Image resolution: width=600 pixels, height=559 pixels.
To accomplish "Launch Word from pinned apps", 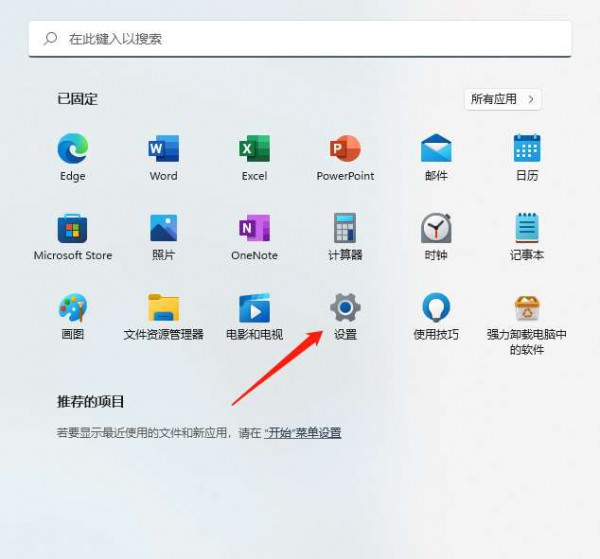I will pyautogui.click(x=163, y=148).
